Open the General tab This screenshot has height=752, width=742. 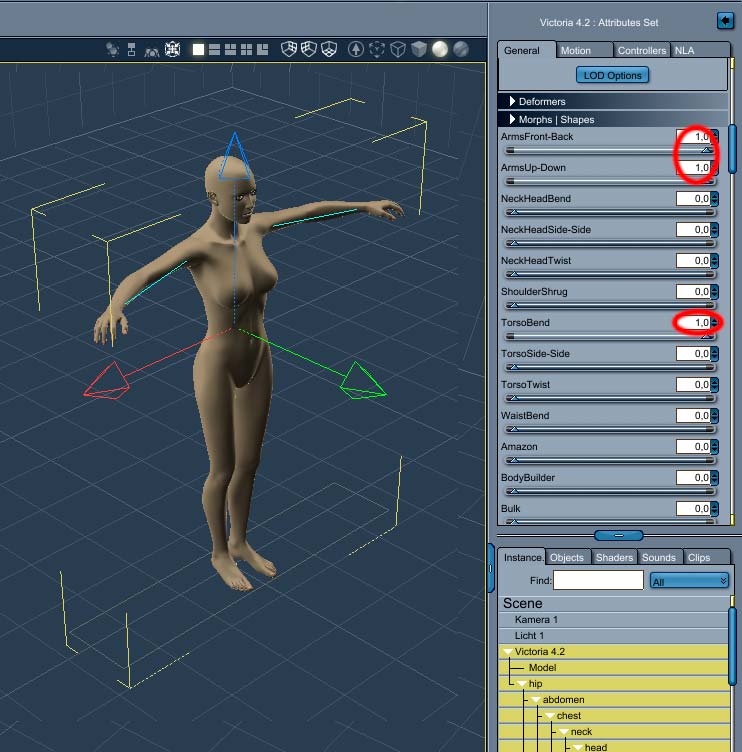click(x=527, y=51)
